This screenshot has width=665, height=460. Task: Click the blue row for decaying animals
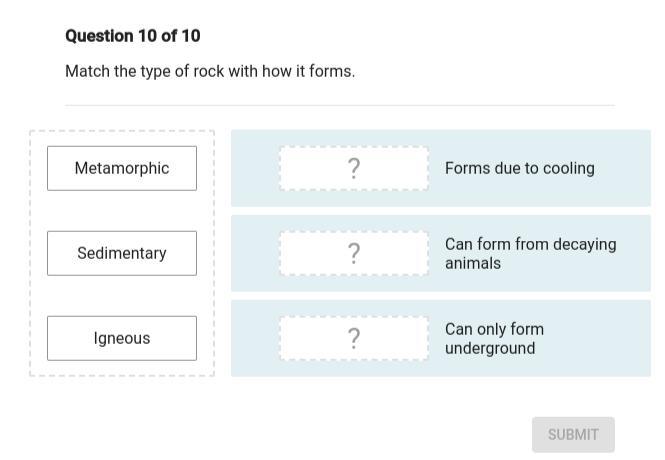tap(254, 253)
